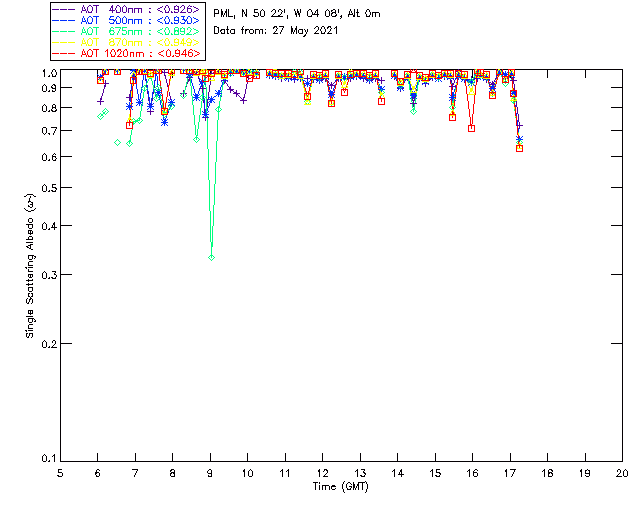Click the x-axis tick label '16'

473,473
